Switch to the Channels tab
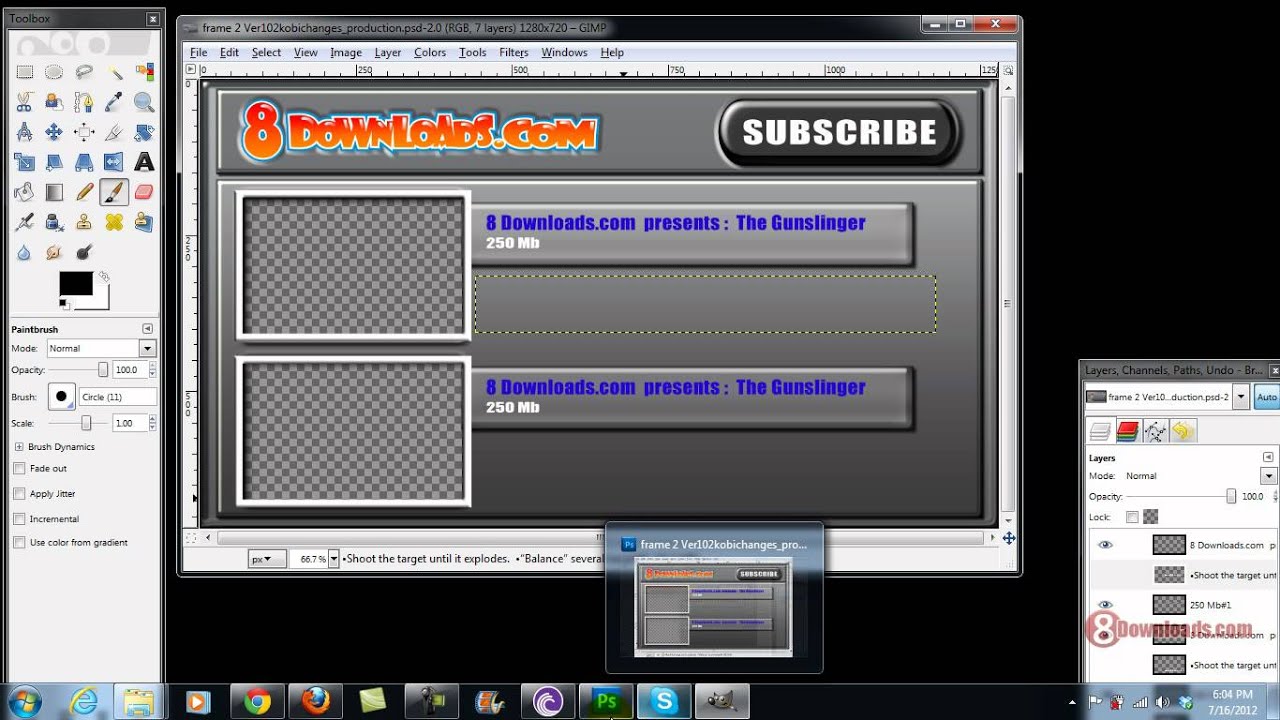Screen dimensions: 1280x720 point(1128,431)
